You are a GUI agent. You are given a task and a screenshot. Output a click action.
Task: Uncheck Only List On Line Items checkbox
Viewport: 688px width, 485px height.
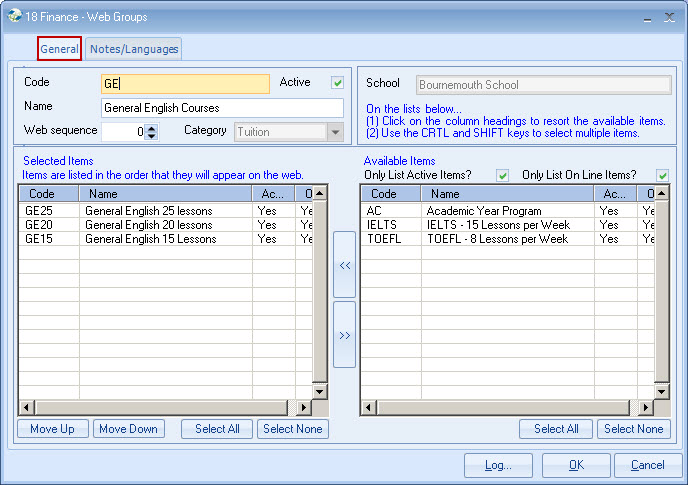[662, 176]
